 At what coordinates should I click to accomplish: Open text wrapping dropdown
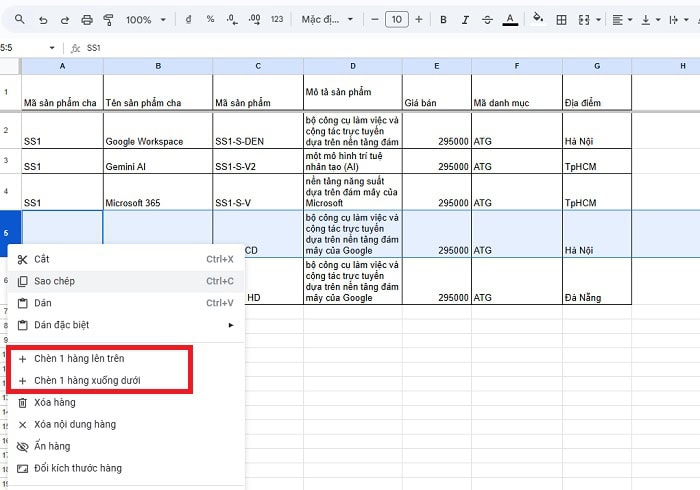click(x=679, y=20)
